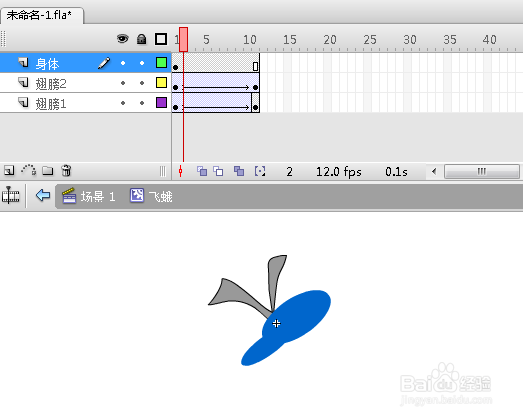Select last keyframe of 翅膀1 layer
The width and height of the screenshot is (523, 419).
[255, 103]
